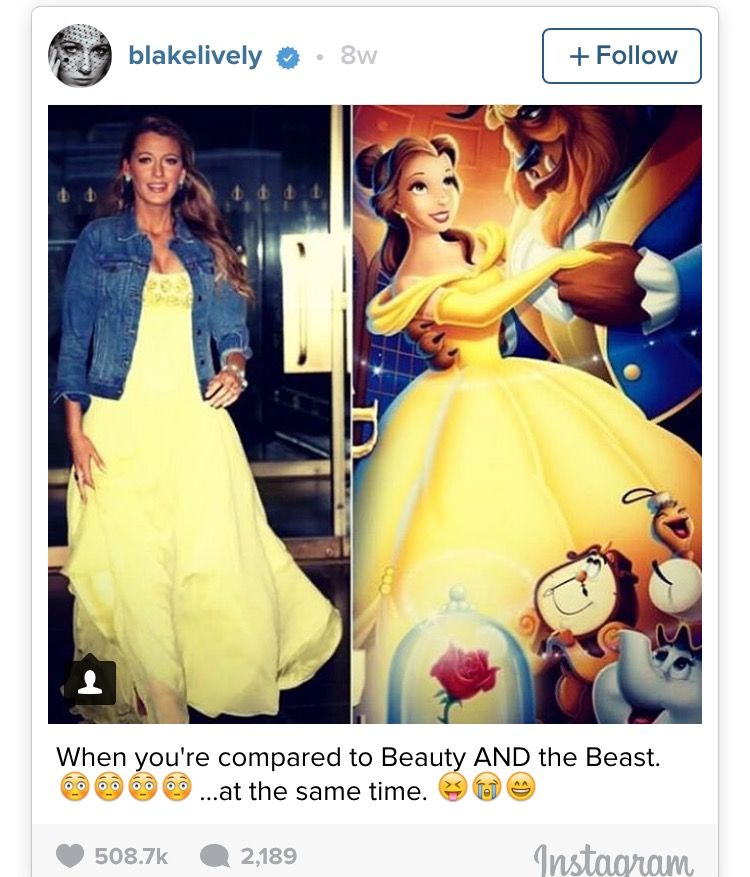Click the first flushed face emoji
The width and height of the screenshot is (750, 877).
coord(74,788)
